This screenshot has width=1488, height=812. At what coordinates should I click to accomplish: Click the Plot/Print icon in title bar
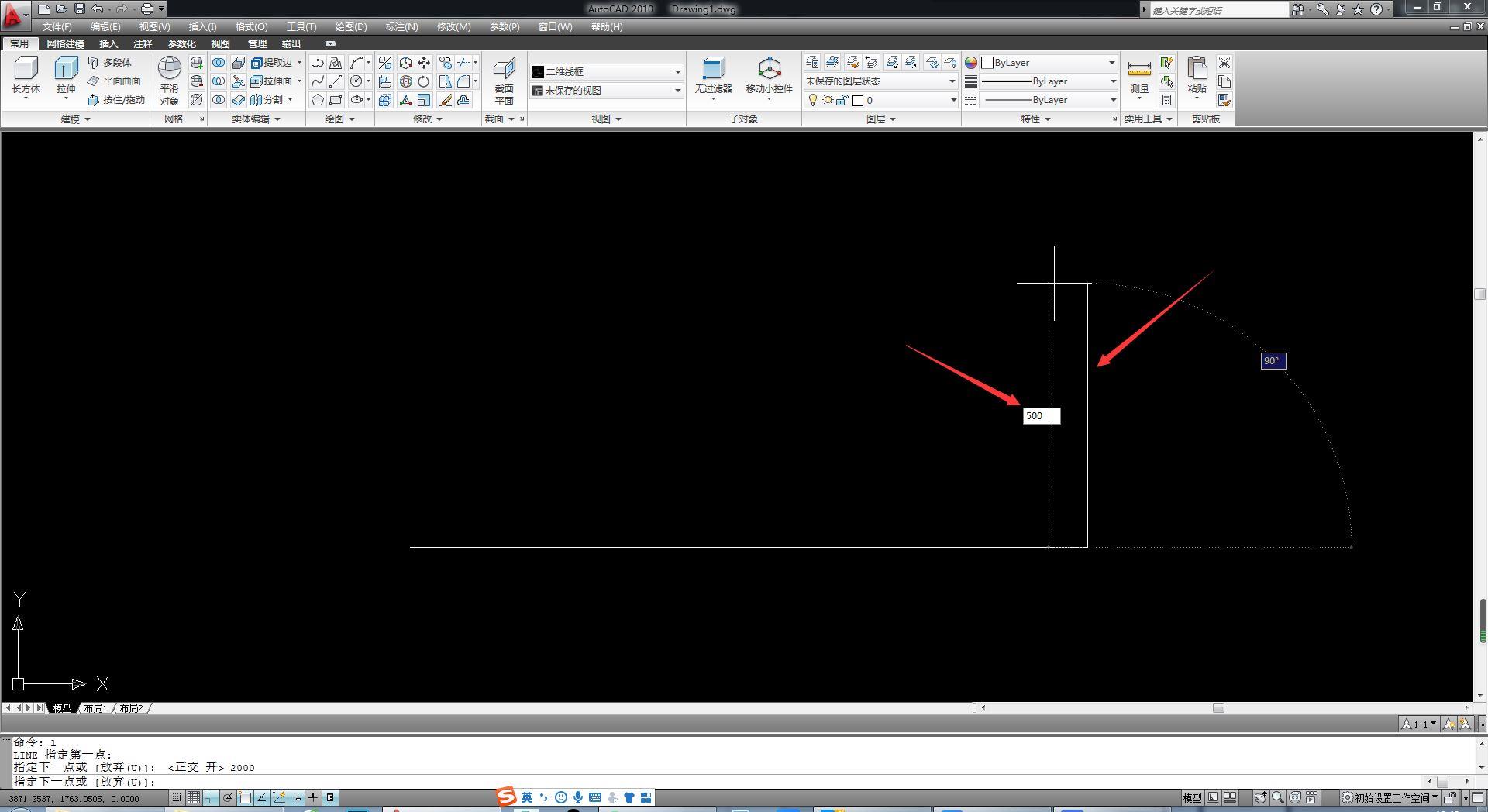[x=146, y=9]
